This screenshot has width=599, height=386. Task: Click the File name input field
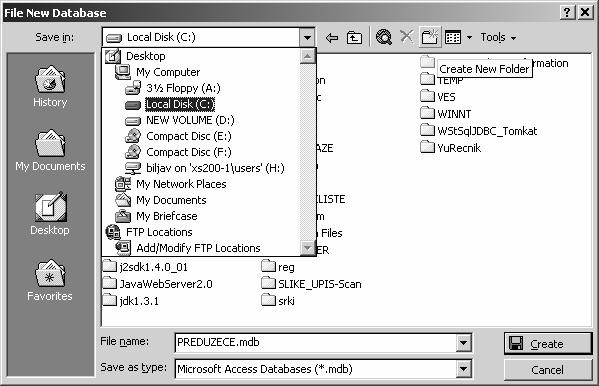(x=316, y=342)
